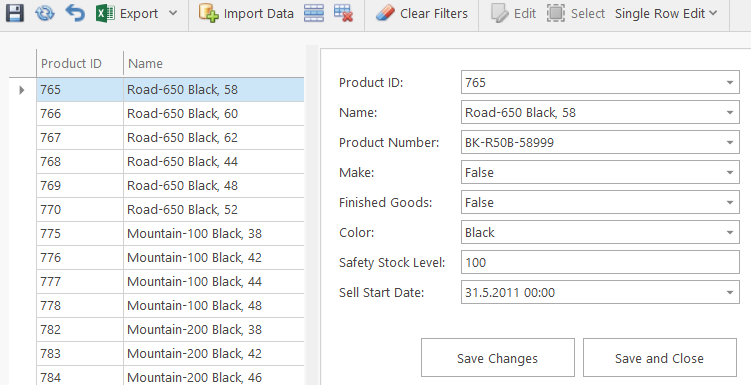Select Mountain-100 Black, 38 row
Screen dimensions: 751x385
tap(171, 233)
